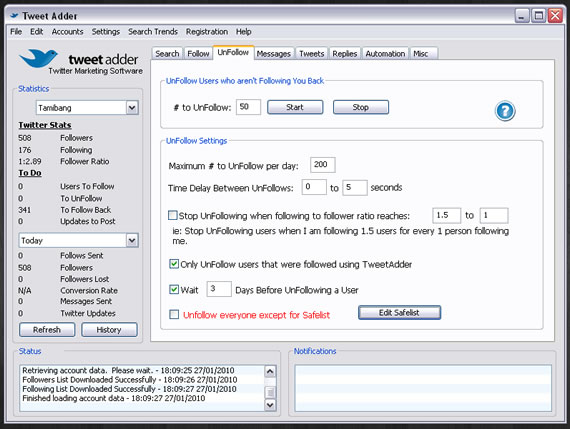Viewport: 570px width, 429px height.
Task: Click the maximum time delay field showing 5
Action: [x=355, y=187]
